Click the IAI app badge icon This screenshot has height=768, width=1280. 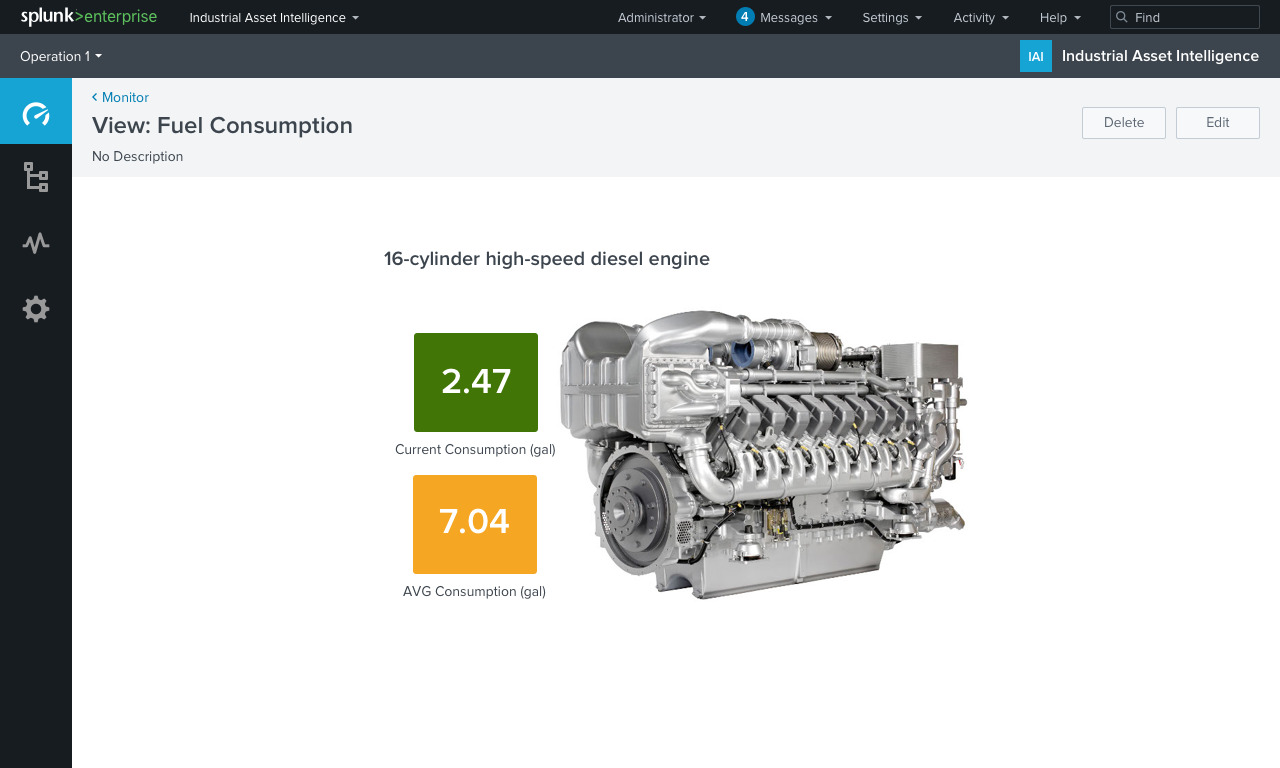tap(1035, 56)
